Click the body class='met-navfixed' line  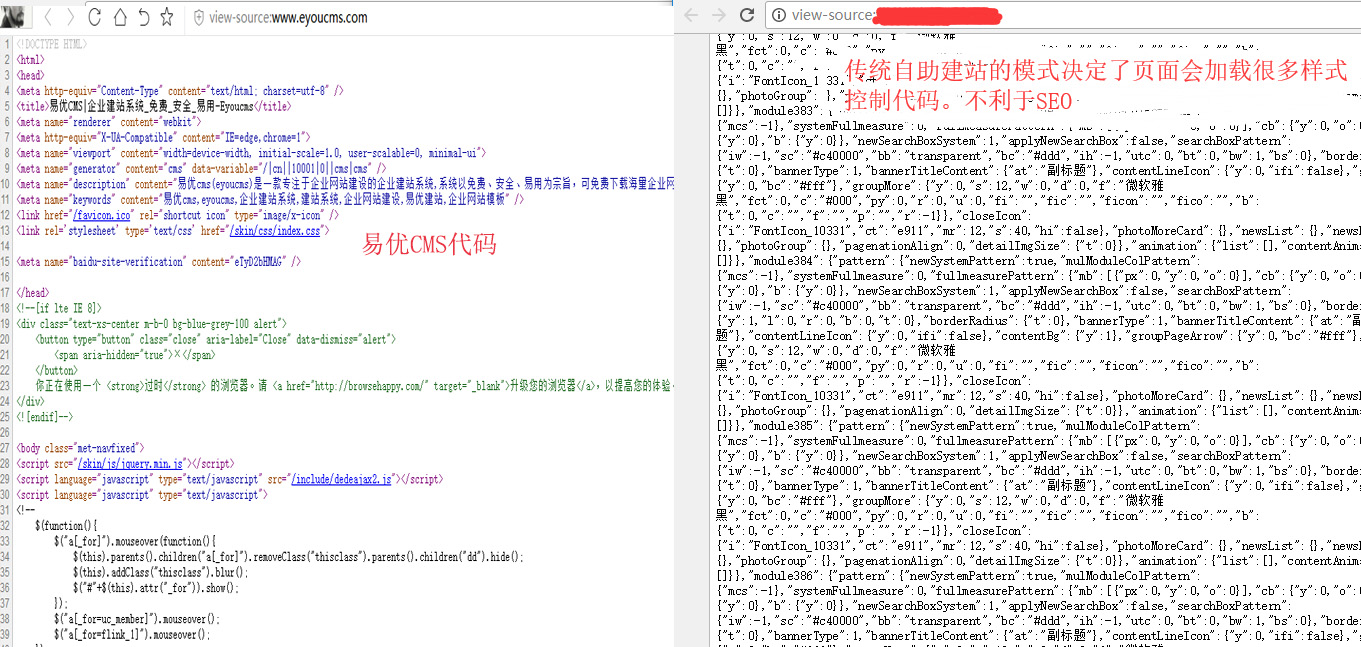(81, 448)
